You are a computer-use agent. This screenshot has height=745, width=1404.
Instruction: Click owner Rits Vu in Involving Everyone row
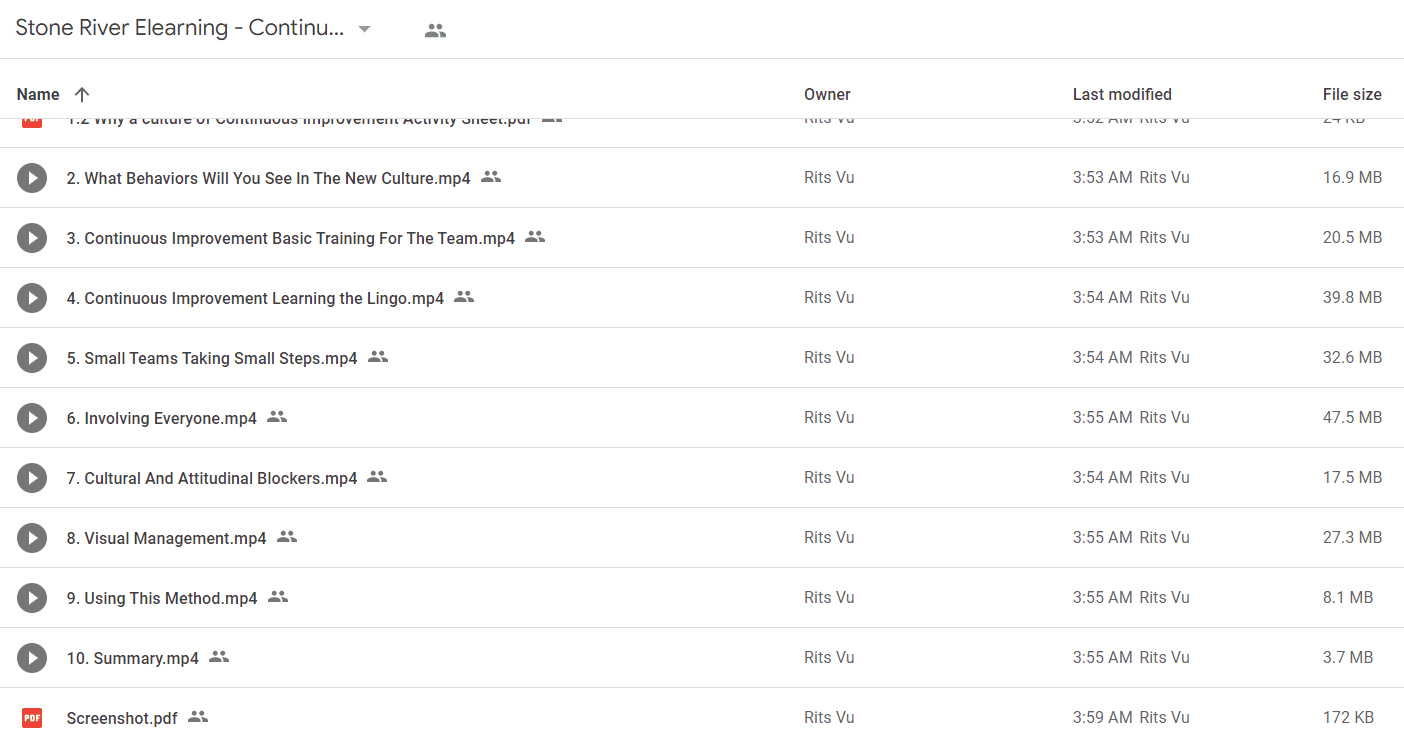829,418
